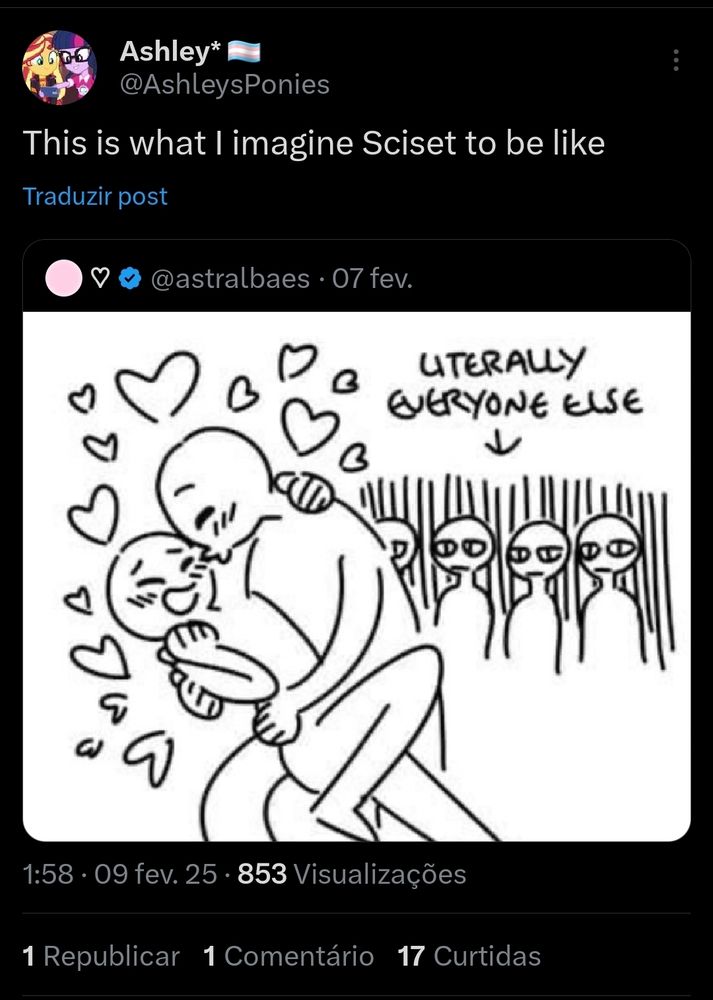Show the 17 Curtidas list
Viewport: 713px width, 1000px height.
click(469, 956)
